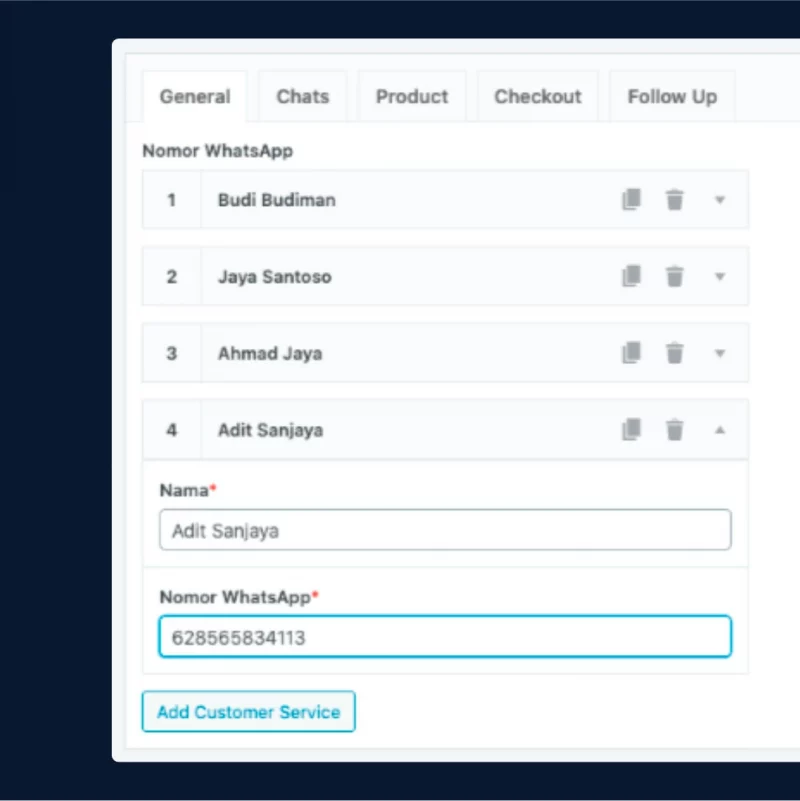Click the Nomor WhatsApp number field
Viewport: 800px width, 801px height.
(445, 637)
